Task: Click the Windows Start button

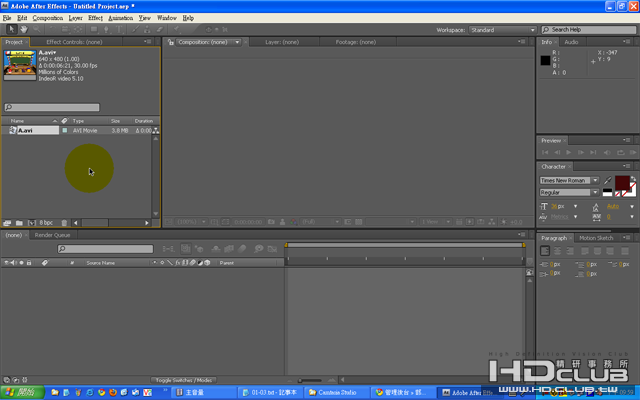Action: 22,392
